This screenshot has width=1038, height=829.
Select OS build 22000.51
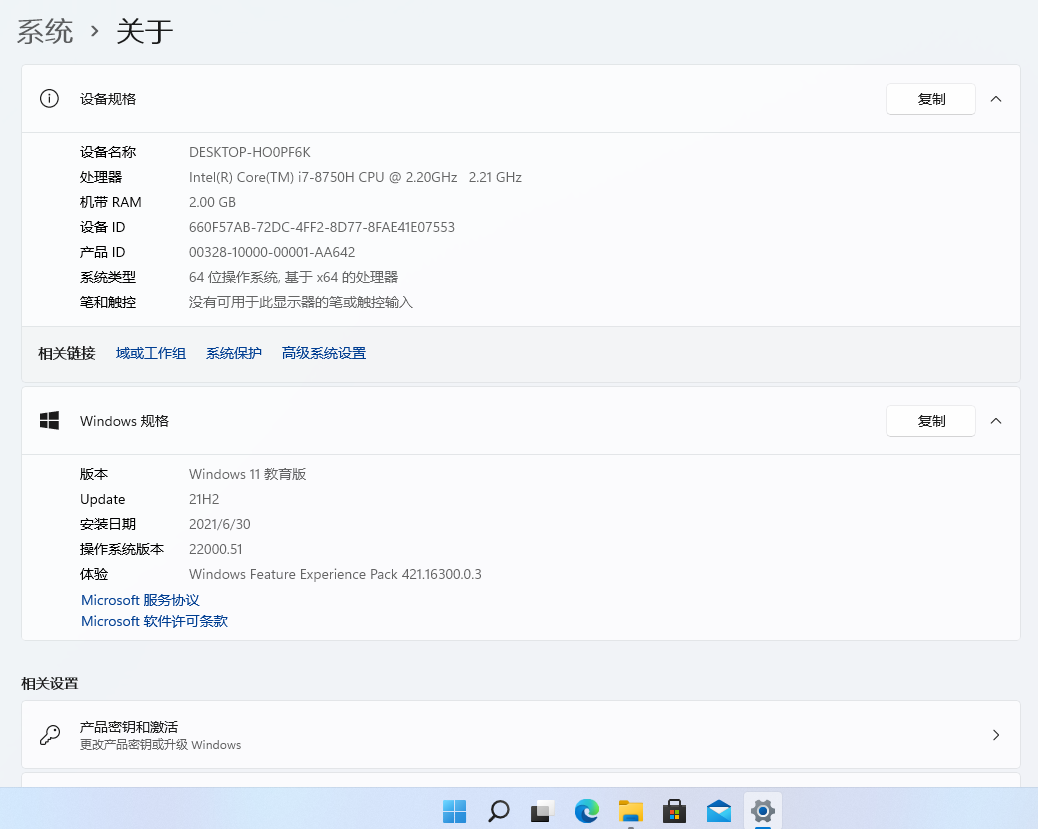point(216,550)
